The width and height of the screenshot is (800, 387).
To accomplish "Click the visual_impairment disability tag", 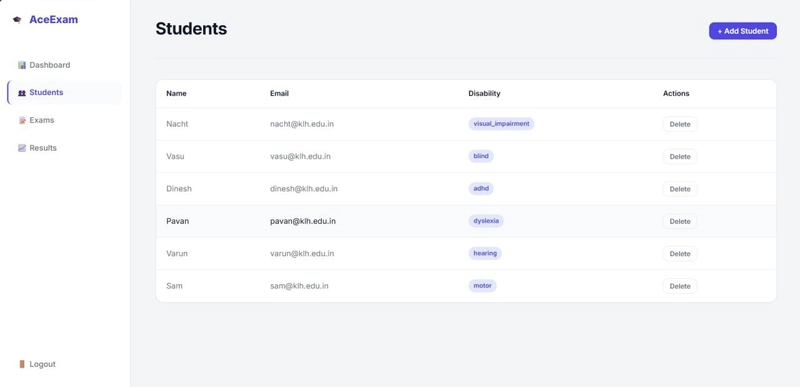I will pyautogui.click(x=501, y=124).
